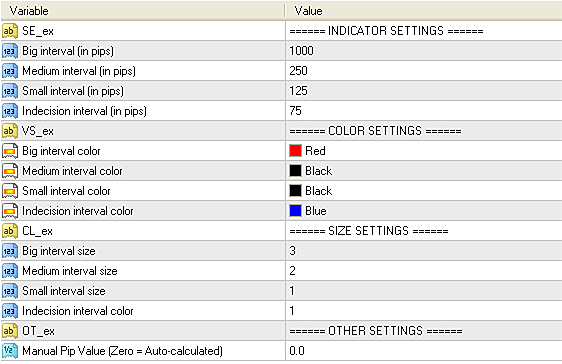
Task: Select the red color swatch for Big interval
Action: 295,151
